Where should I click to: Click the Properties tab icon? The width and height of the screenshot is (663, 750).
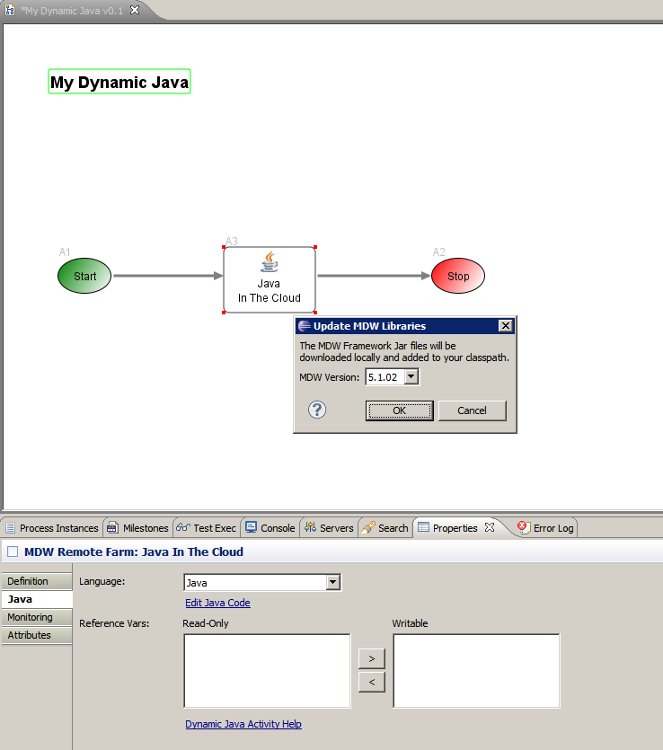(423, 528)
